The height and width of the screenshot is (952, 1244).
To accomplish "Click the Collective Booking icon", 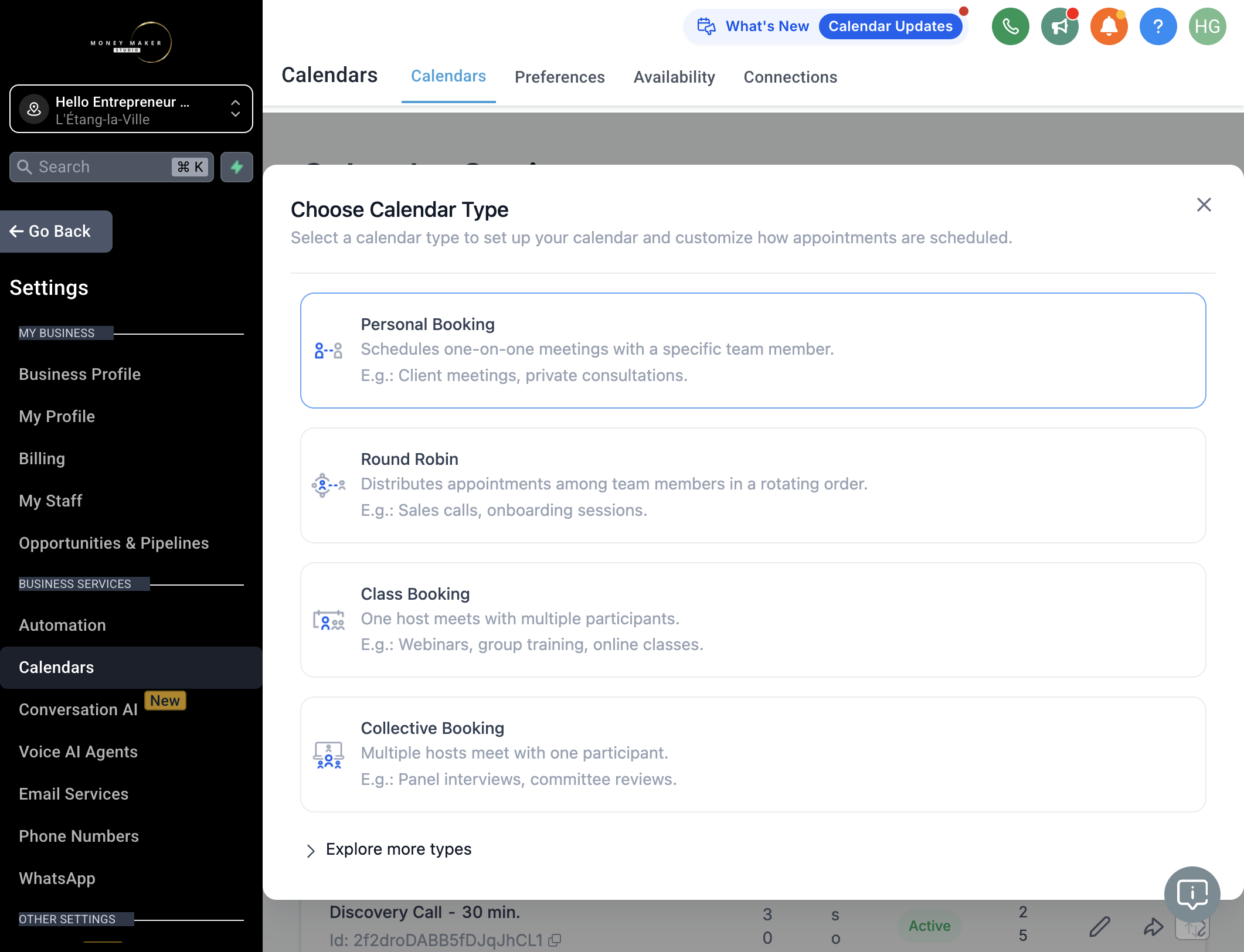I will [x=328, y=755].
